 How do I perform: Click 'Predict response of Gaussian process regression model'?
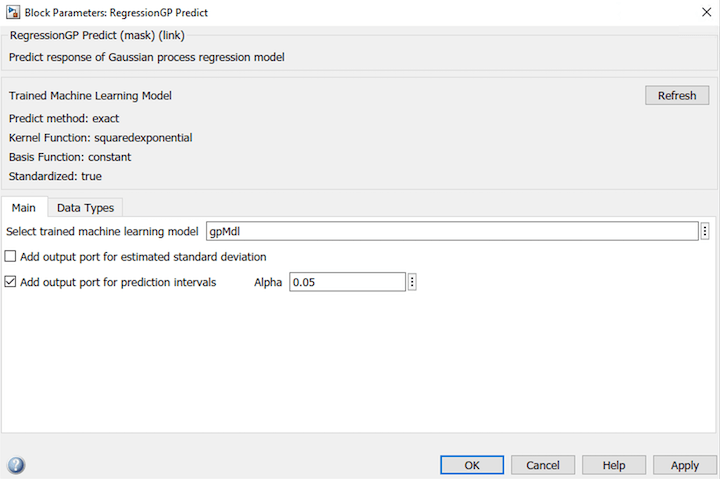[146, 57]
